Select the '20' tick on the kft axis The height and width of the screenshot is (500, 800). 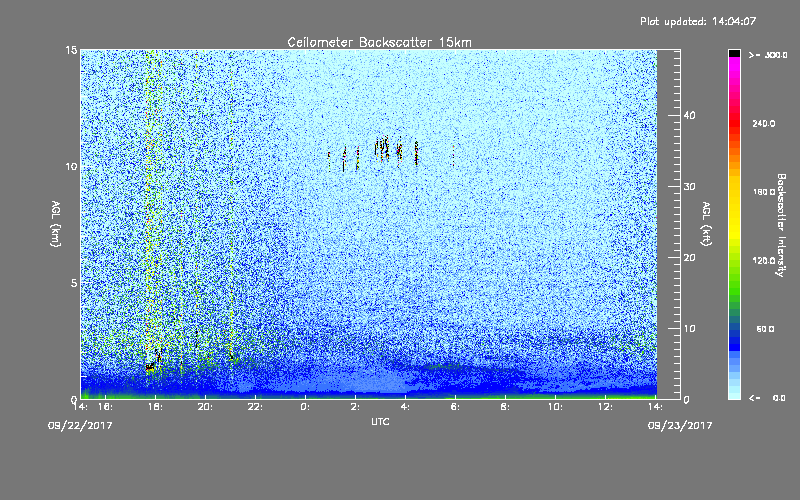click(689, 258)
